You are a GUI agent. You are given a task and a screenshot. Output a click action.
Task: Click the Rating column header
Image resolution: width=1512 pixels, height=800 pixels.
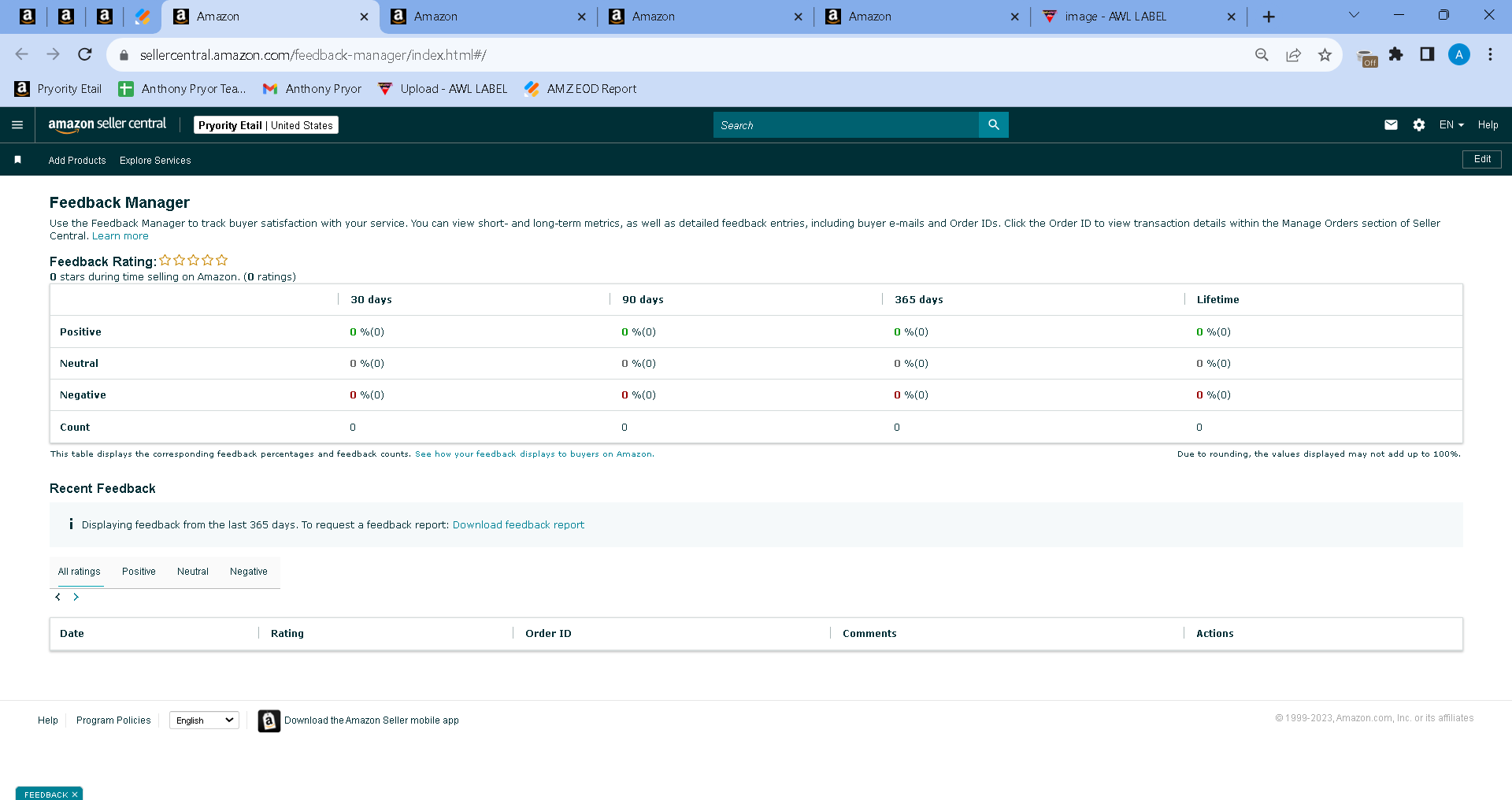click(287, 634)
